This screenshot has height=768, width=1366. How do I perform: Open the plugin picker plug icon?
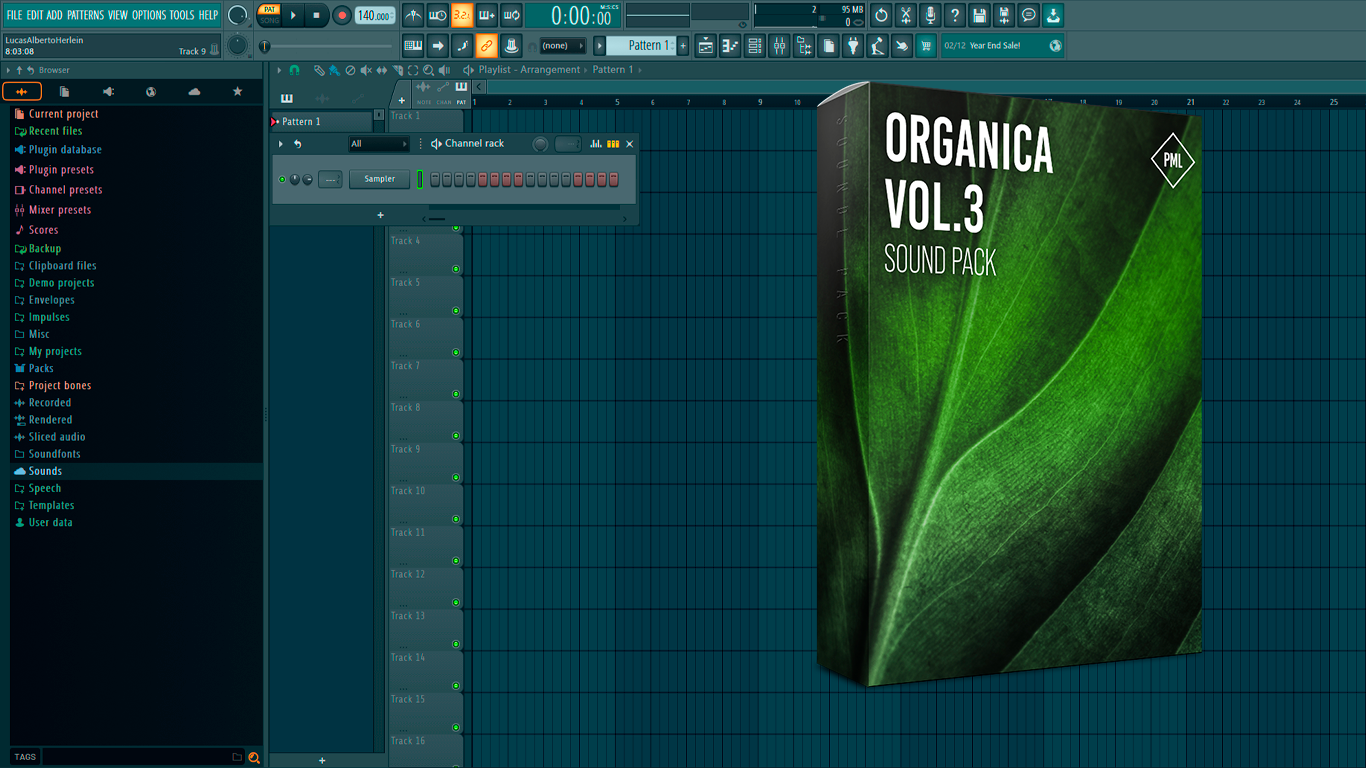pos(853,45)
